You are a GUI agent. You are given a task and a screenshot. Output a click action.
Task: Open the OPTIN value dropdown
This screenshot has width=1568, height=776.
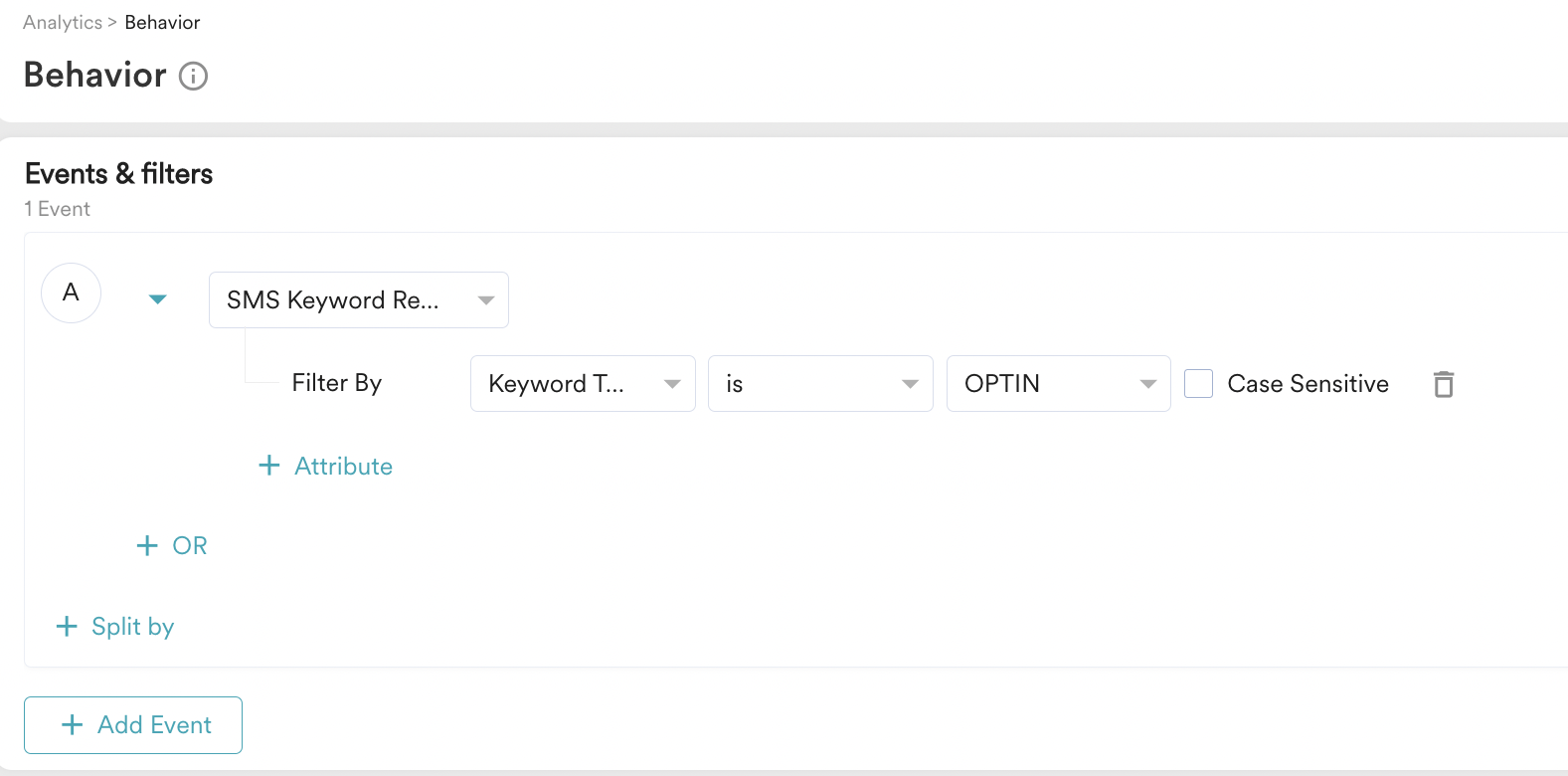[1058, 384]
